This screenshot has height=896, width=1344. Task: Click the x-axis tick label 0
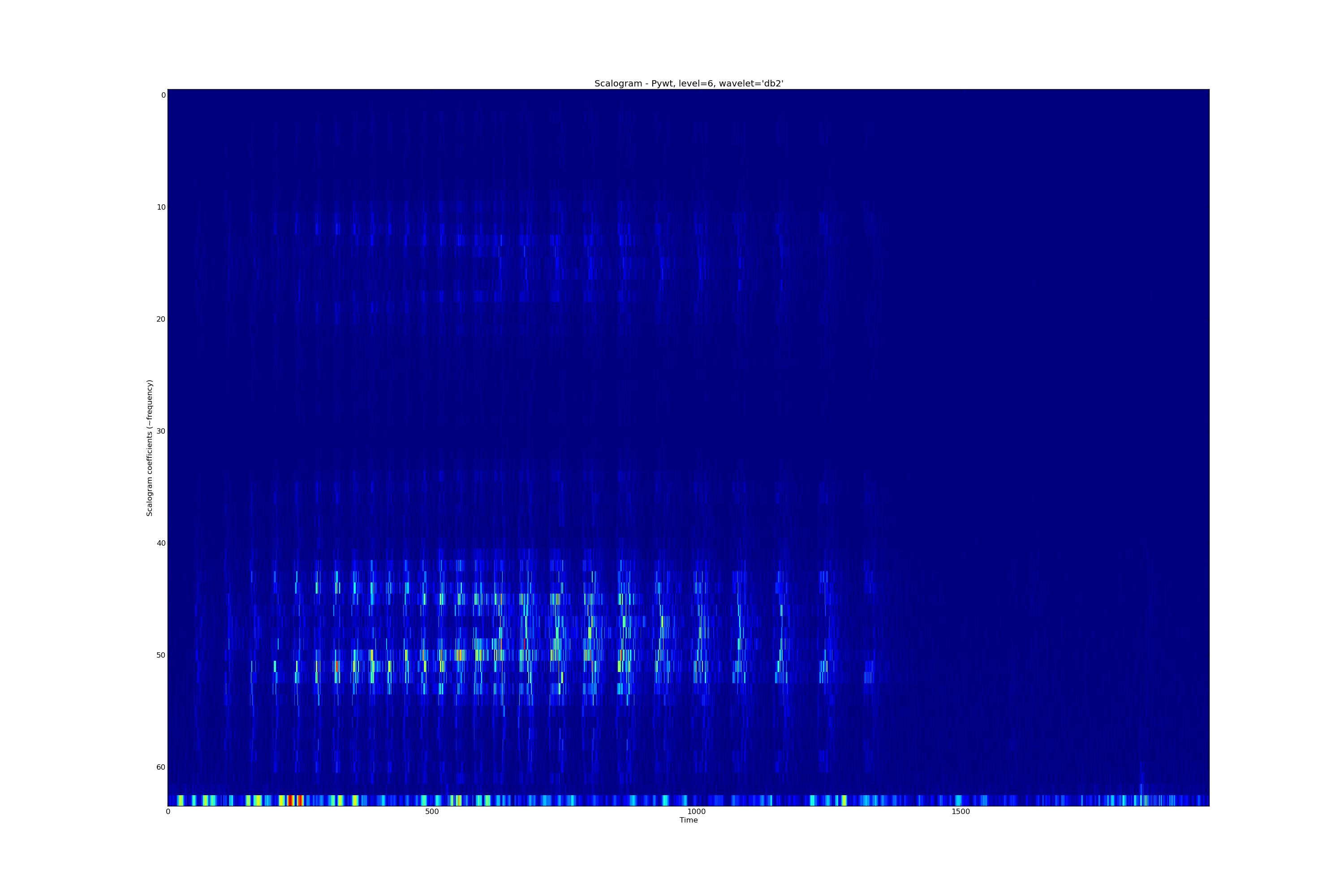point(168,811)
